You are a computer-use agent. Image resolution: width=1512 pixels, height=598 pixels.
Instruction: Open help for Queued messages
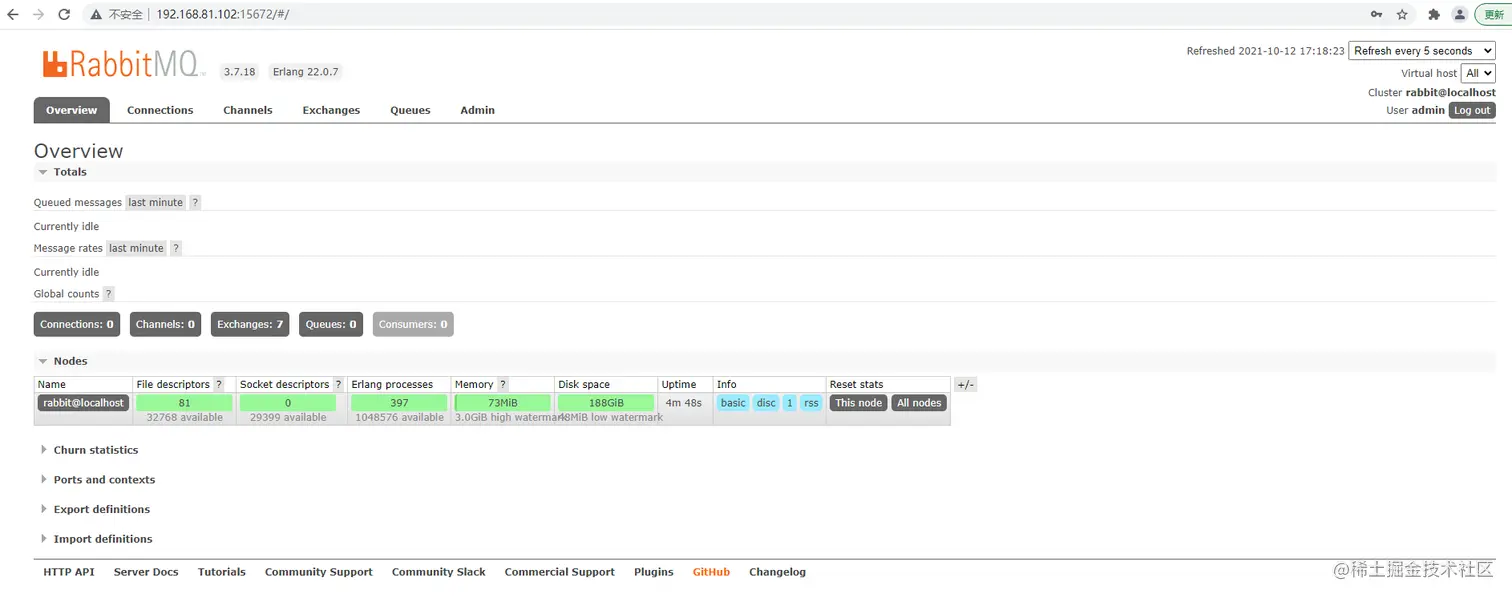click(195, 202)
